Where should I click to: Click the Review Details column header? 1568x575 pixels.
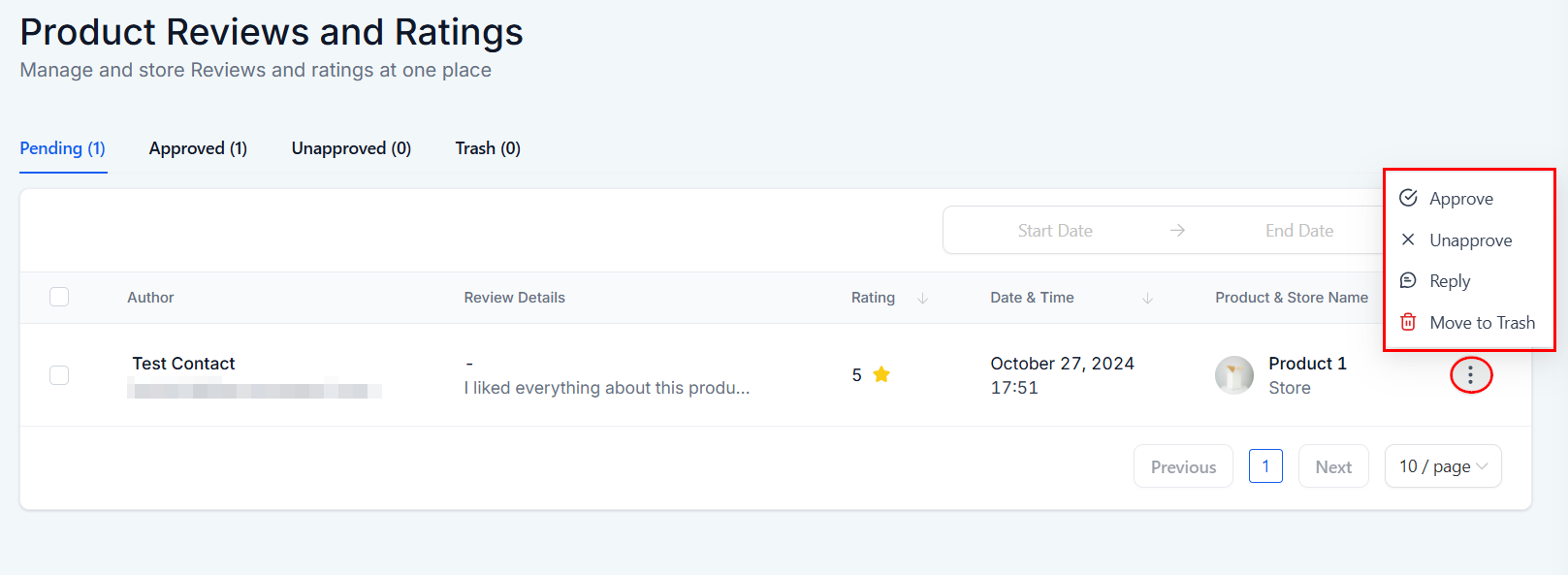pos(514,298)
